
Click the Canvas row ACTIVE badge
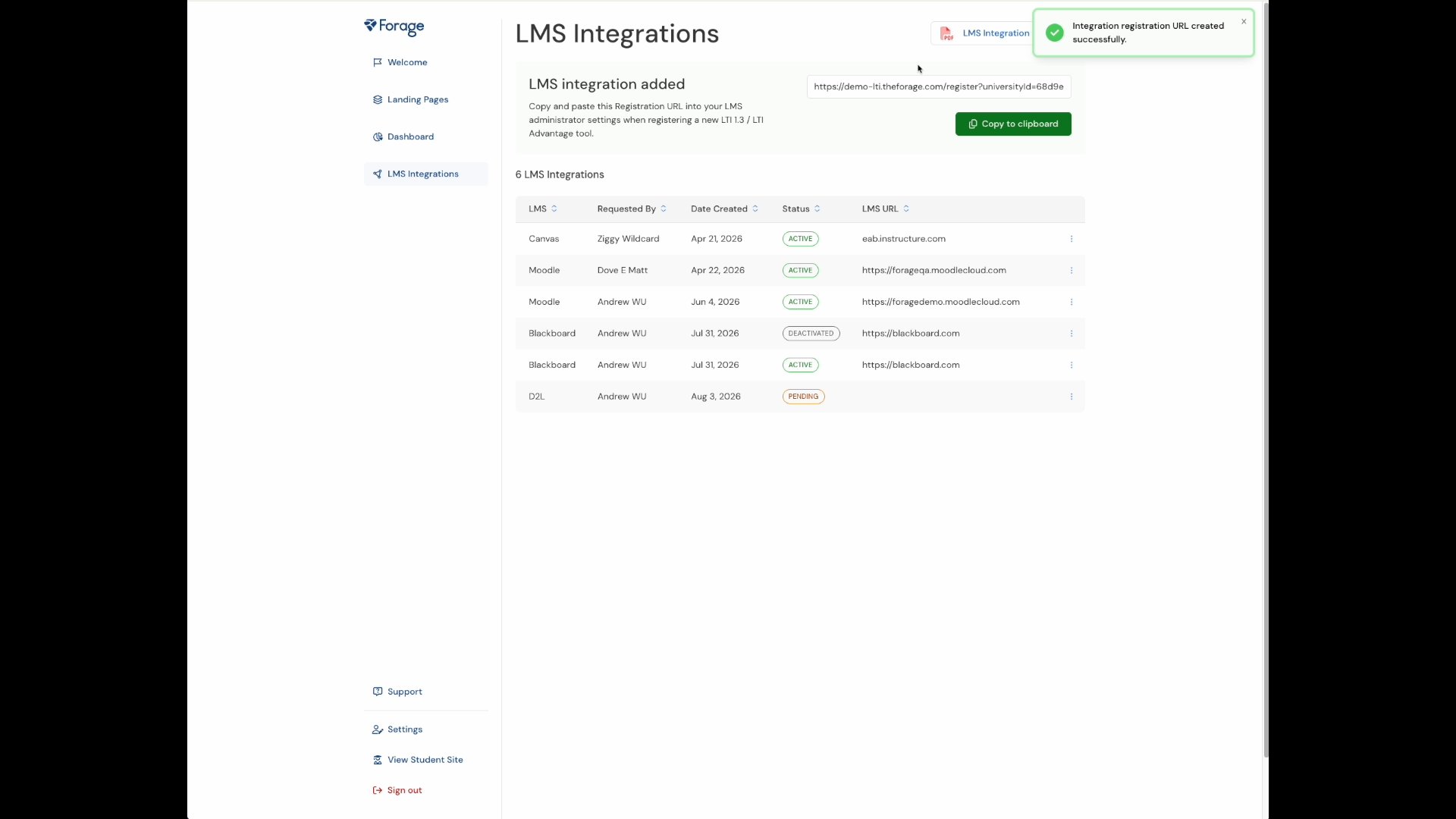click(800, 239)
